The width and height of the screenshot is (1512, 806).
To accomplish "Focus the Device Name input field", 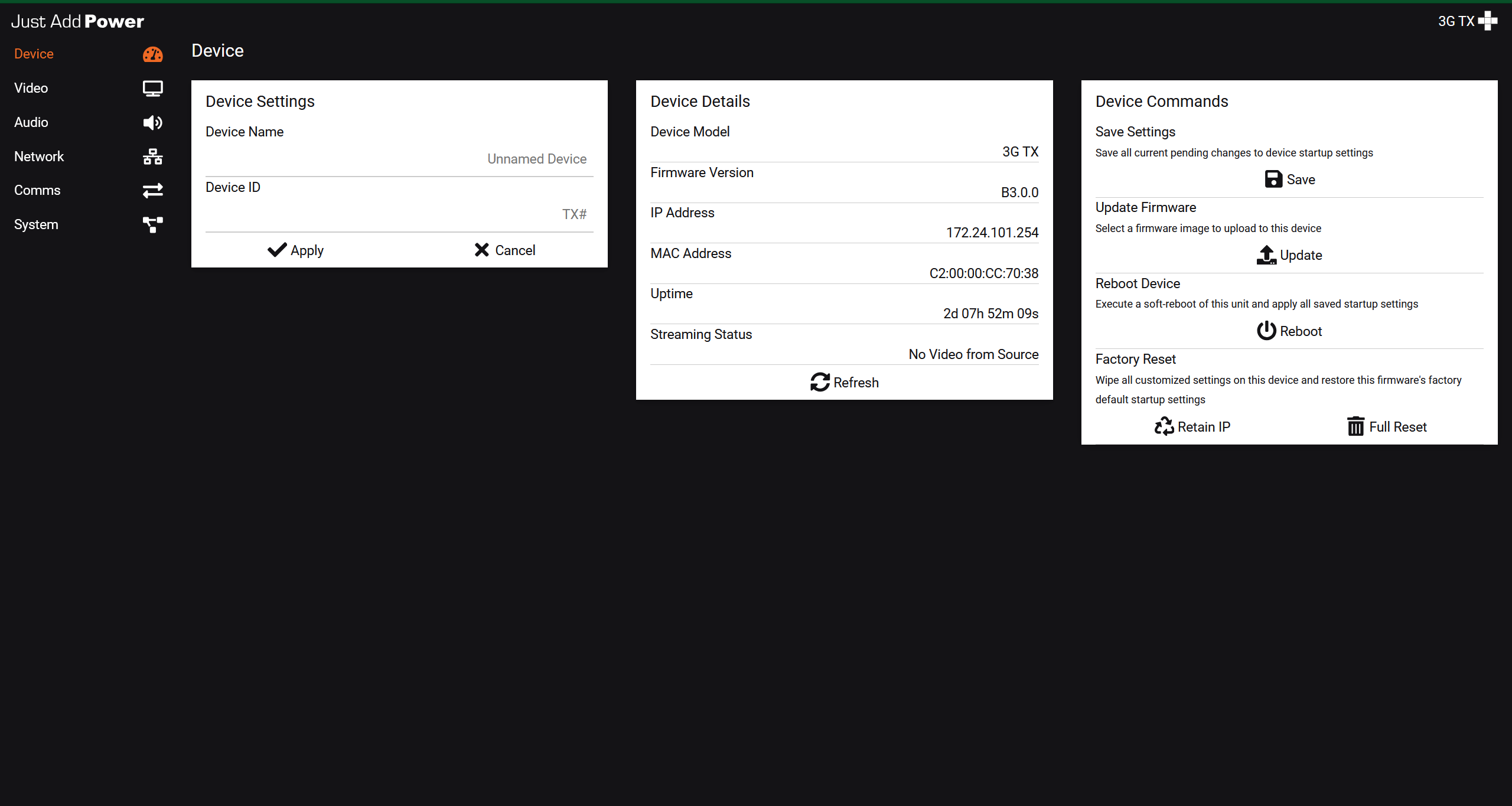I will pos(399,159).
